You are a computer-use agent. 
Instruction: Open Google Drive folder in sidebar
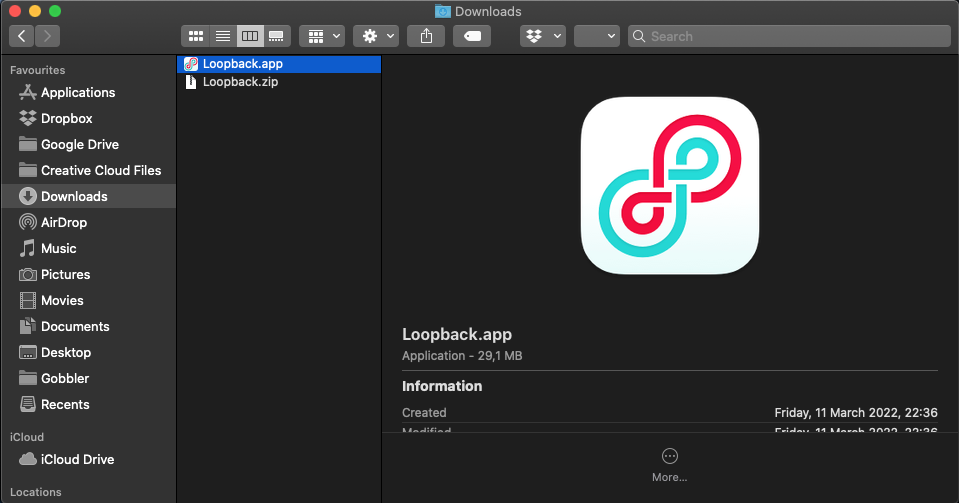point(89,144)
